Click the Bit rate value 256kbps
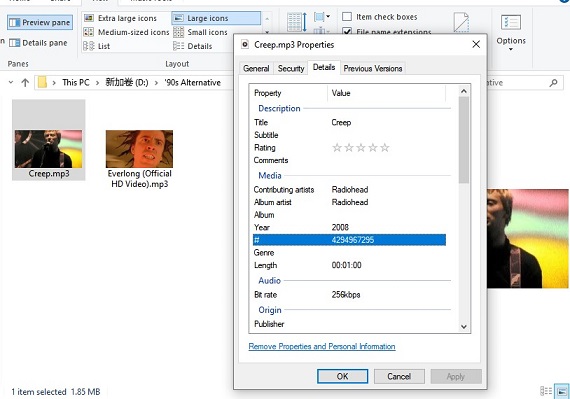The width and height of the screenshot is (570, 399). tap(346, 295)
